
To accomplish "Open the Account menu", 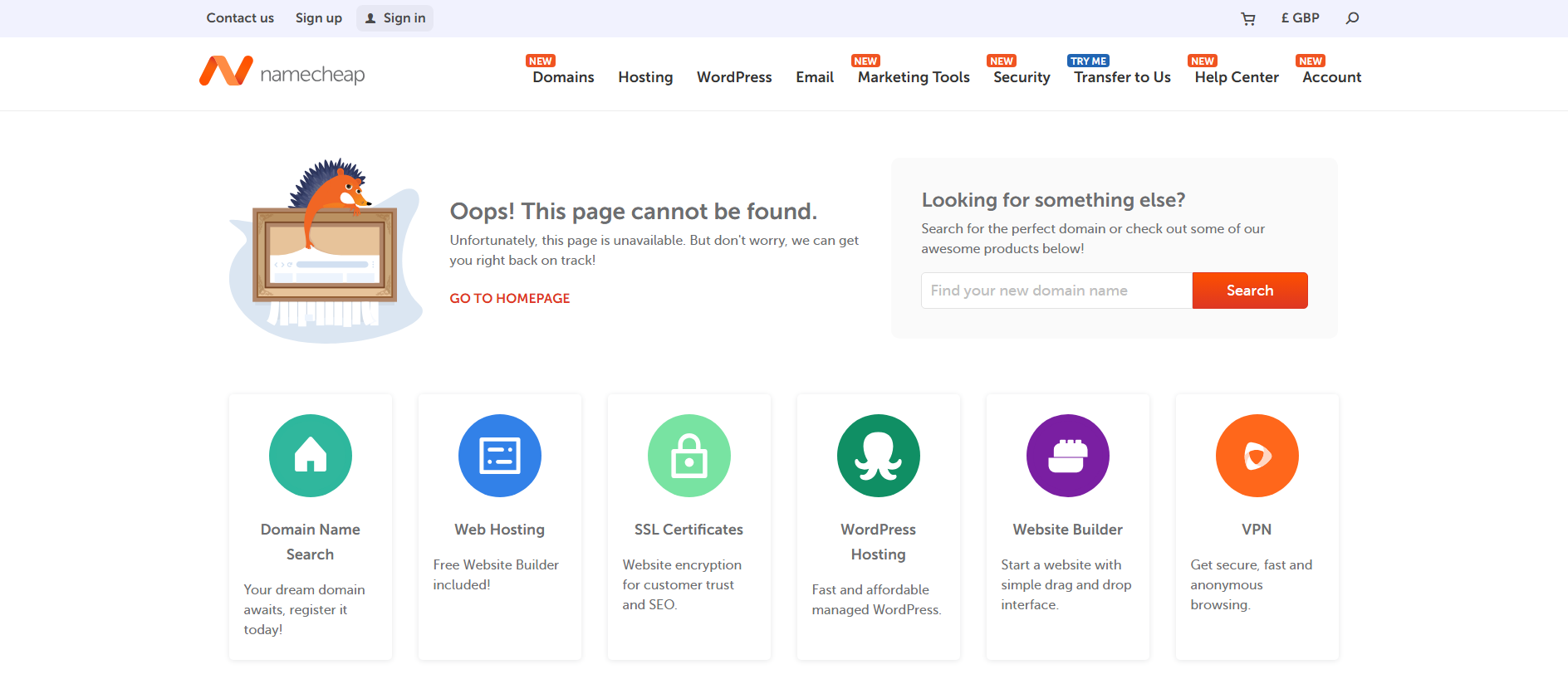I will click(1331, 77).
